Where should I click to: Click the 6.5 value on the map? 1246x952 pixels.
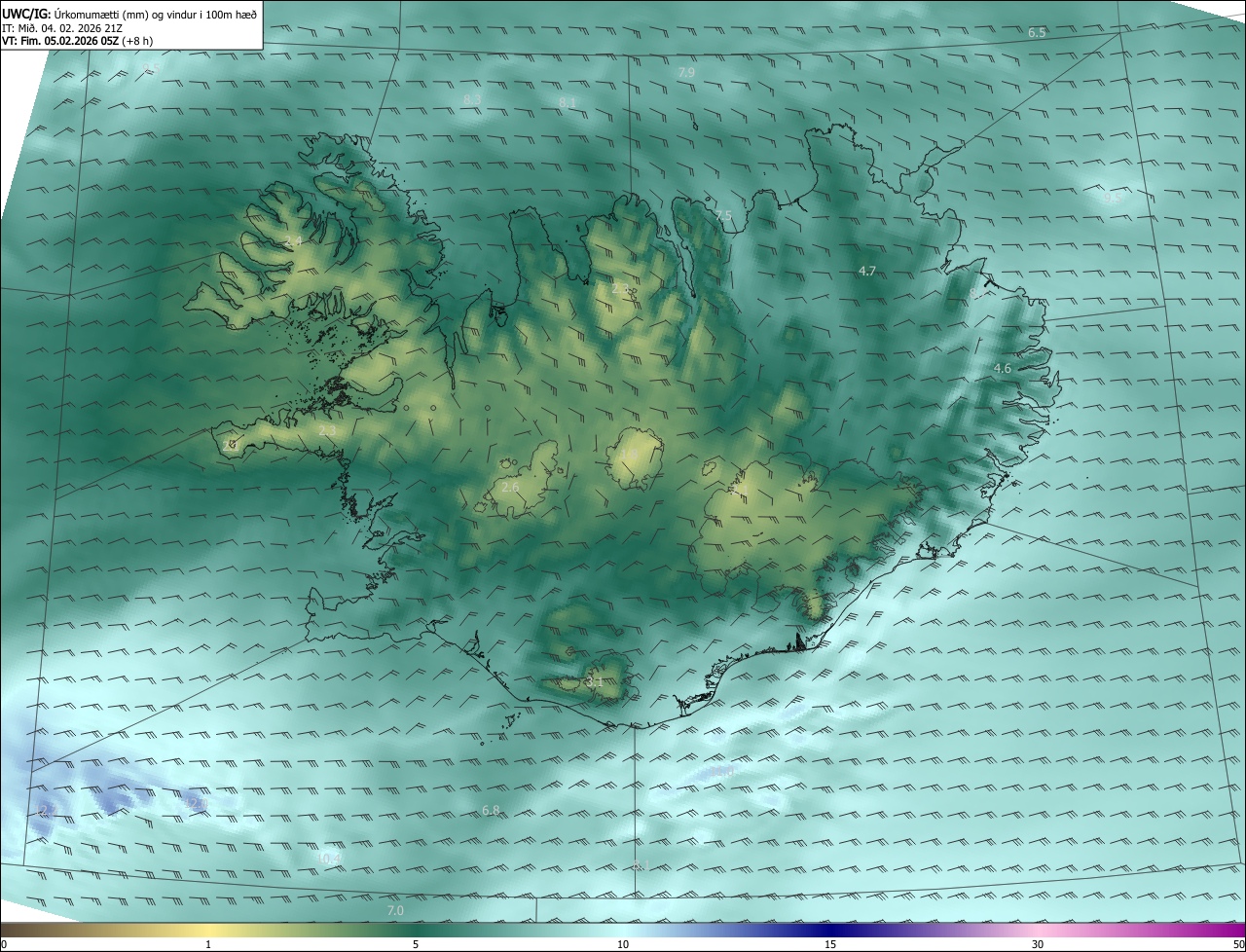click(1037, 33)
